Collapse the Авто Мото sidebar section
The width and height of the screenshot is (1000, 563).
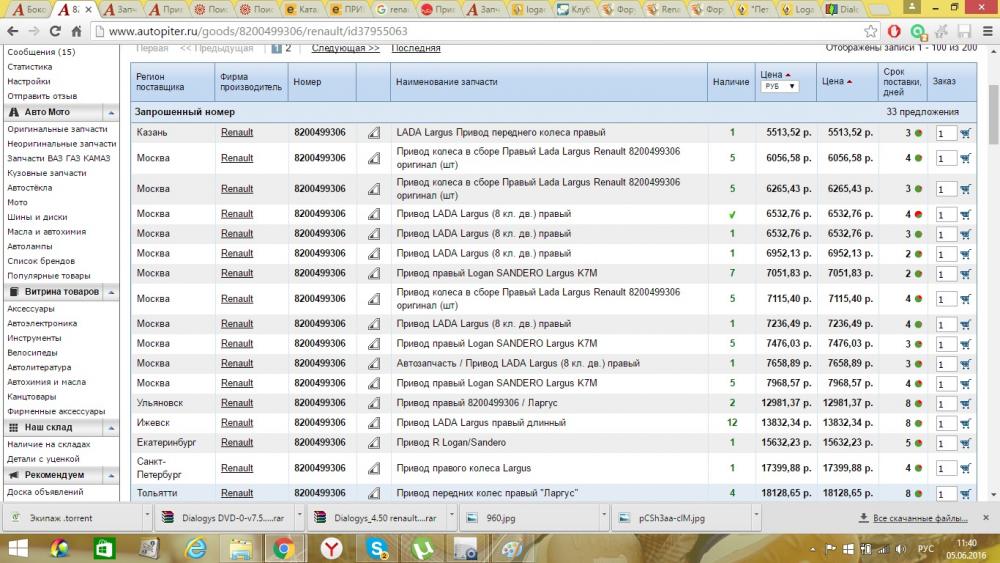(x=111, y=112)
